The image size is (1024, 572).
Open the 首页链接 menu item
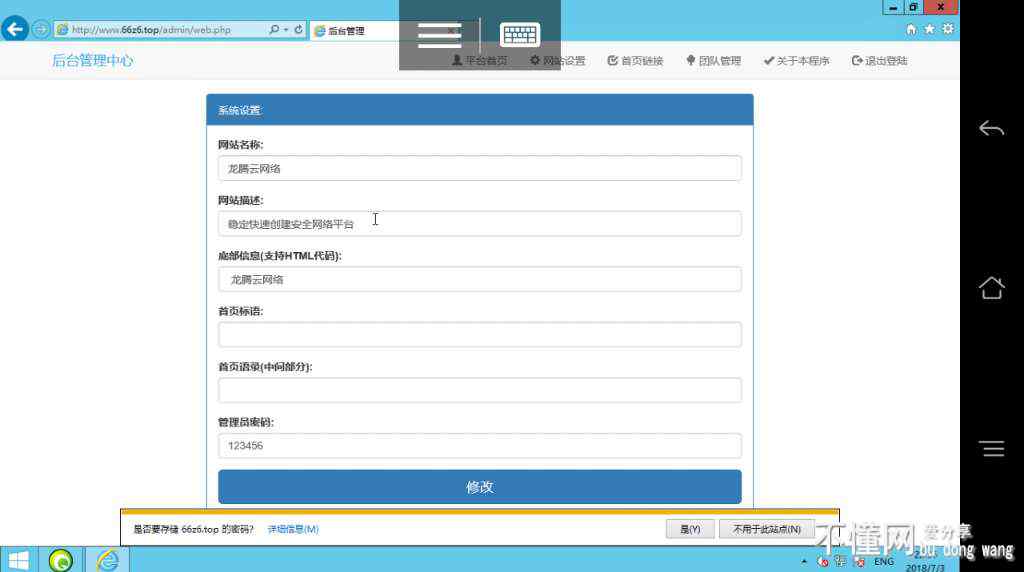point(635,61)
